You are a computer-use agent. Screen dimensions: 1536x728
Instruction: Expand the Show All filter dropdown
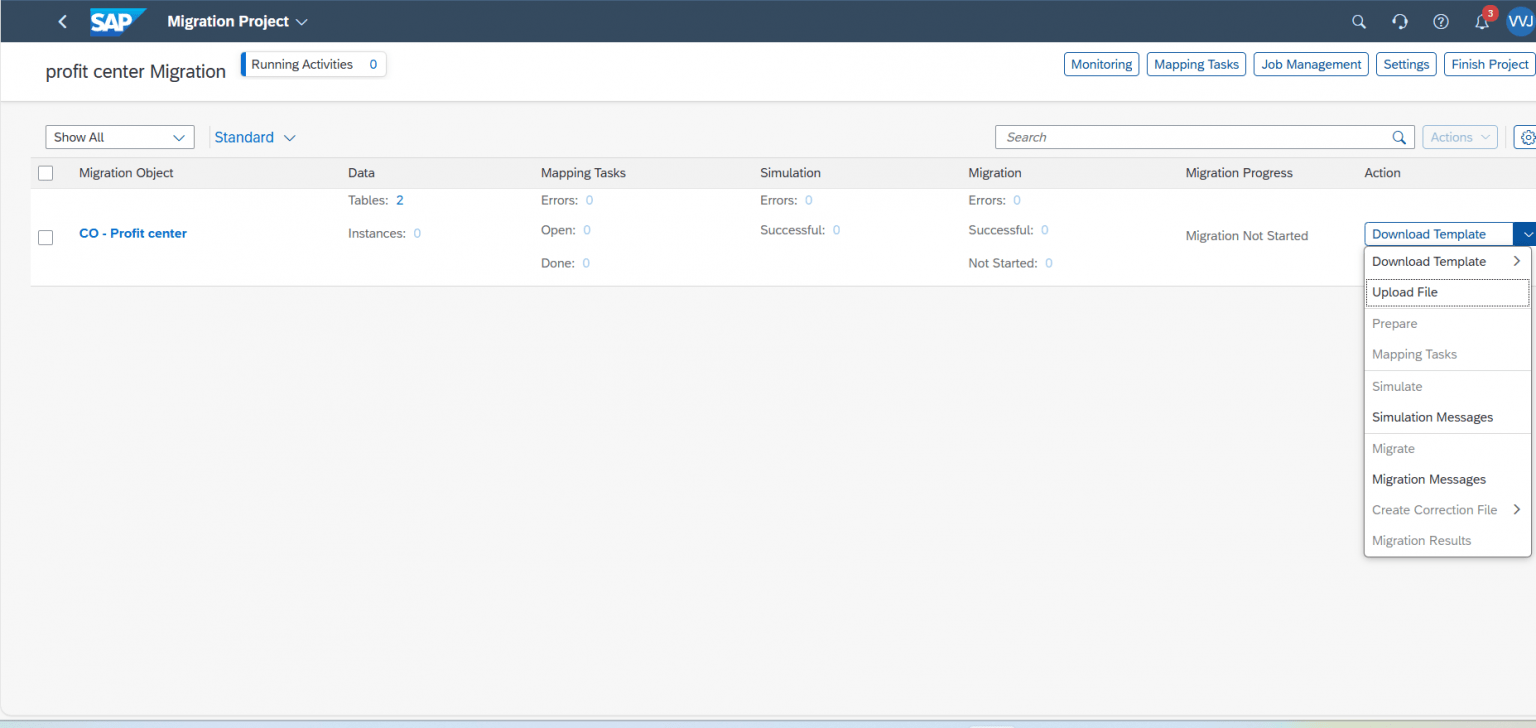click(x=119, y=137)
